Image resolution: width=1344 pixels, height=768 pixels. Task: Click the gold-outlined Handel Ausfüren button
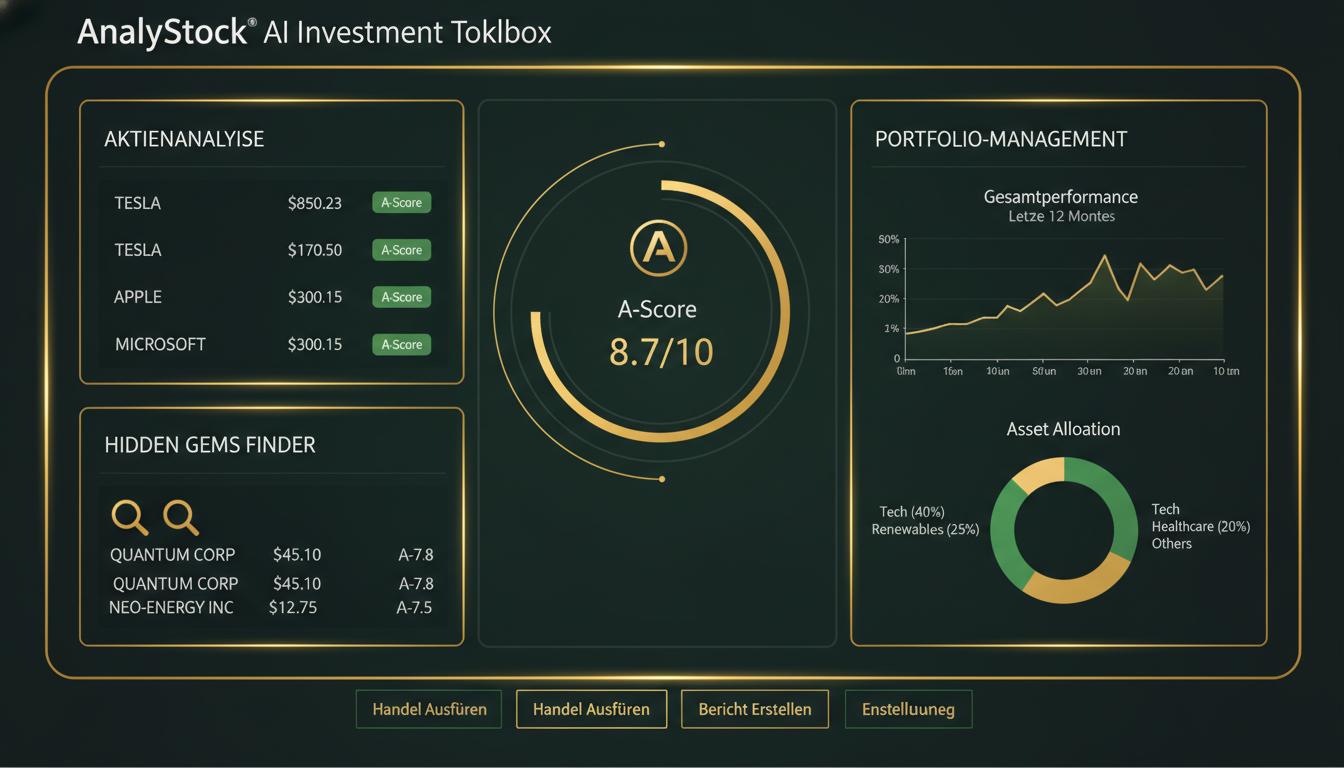[591, 709]
